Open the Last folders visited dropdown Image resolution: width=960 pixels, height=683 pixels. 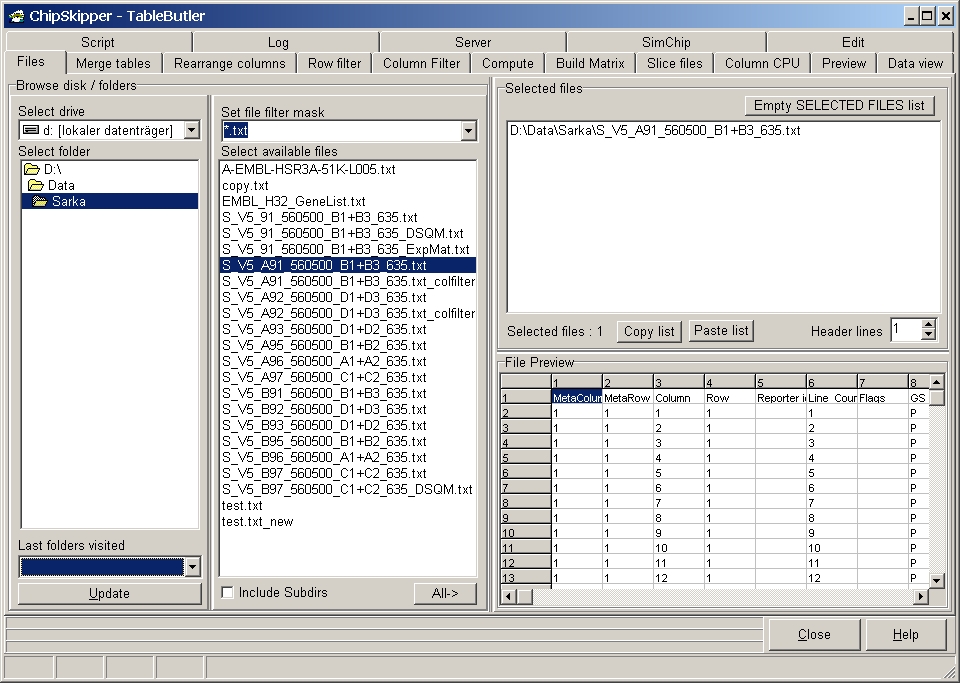click(x=192, y=567)
